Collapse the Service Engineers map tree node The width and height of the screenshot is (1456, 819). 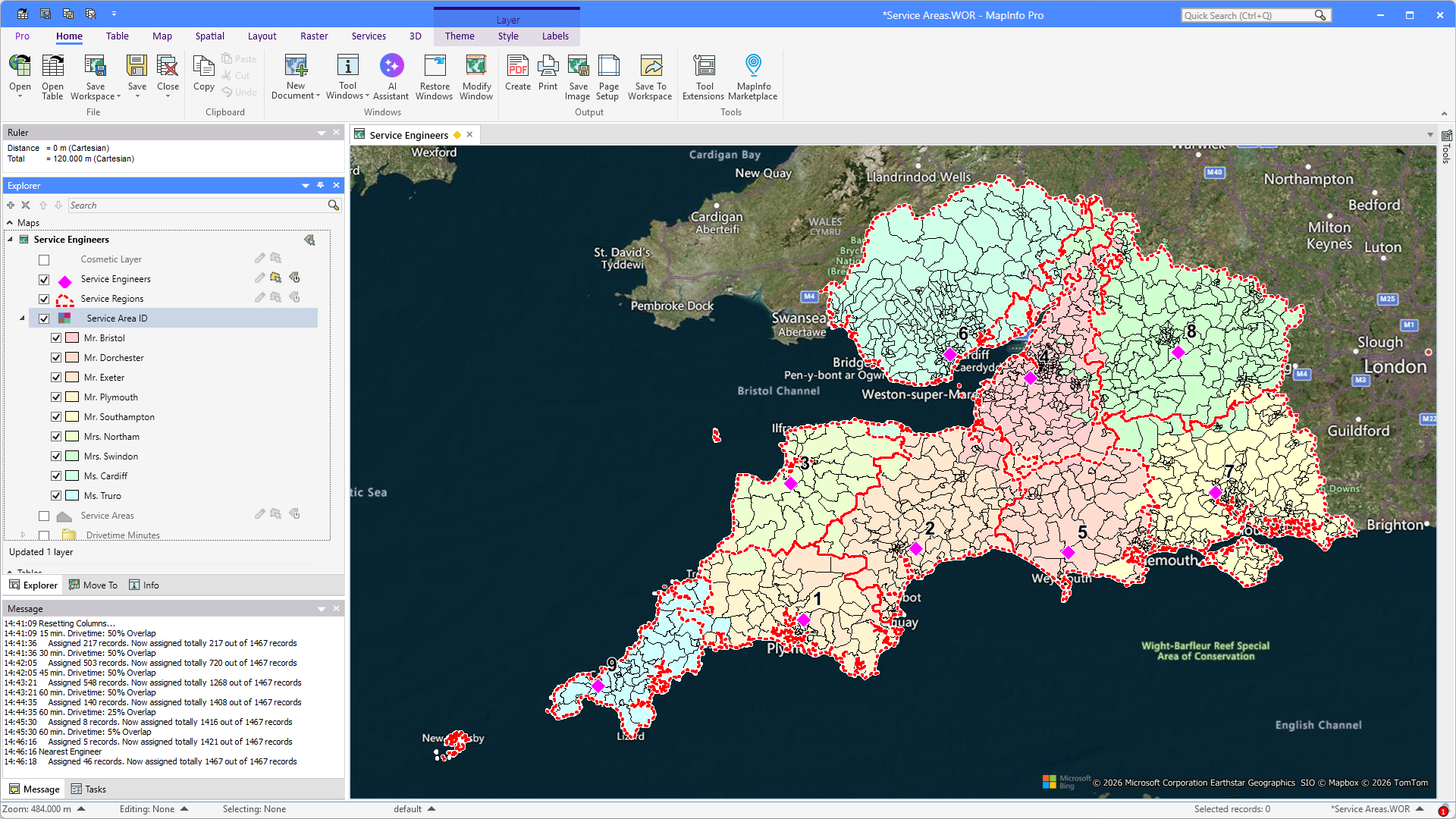[11, 240]
